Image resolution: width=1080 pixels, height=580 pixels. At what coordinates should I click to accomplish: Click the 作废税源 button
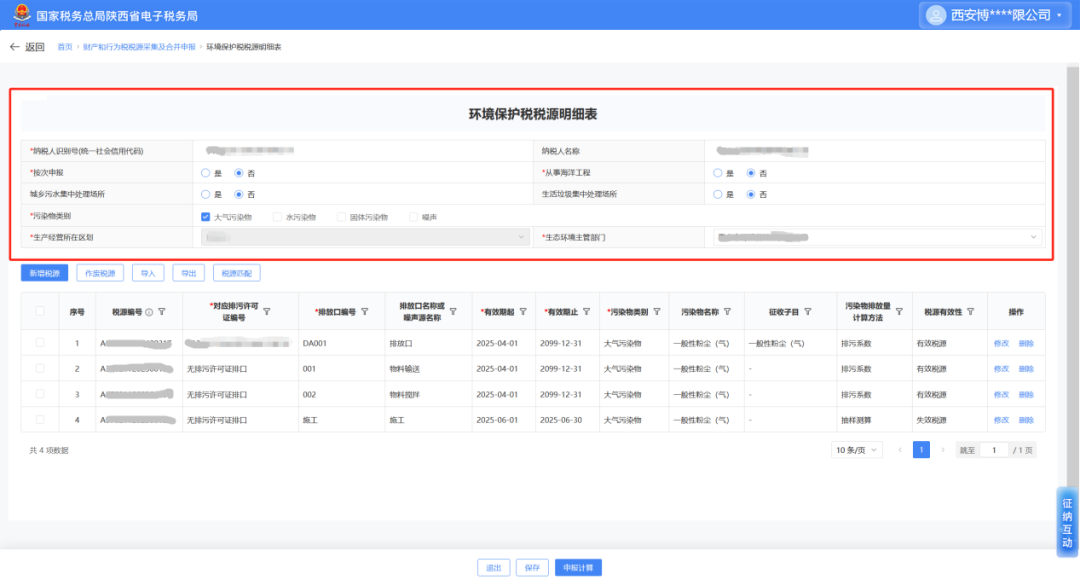click(100, 273)
